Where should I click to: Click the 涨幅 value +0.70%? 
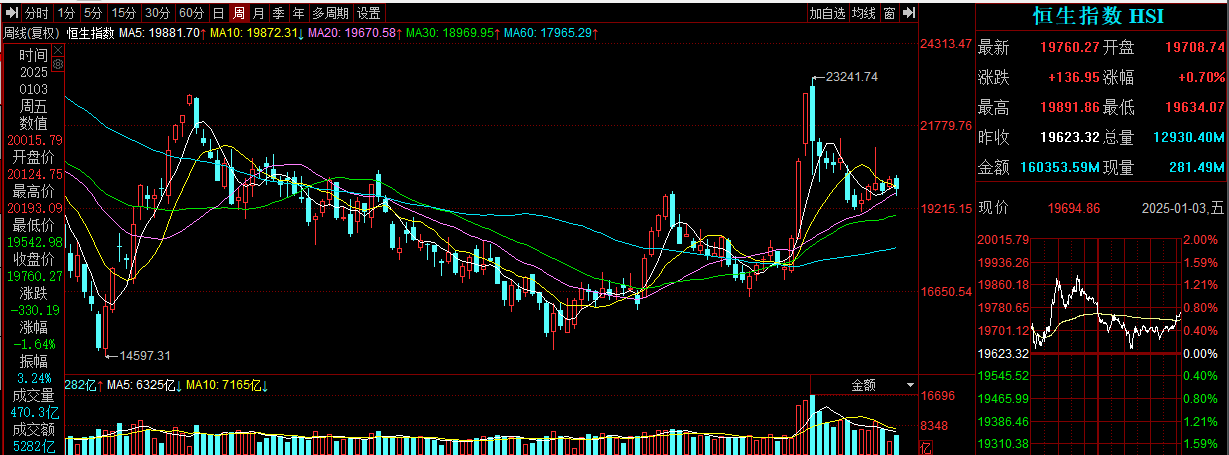(1202, 77)
